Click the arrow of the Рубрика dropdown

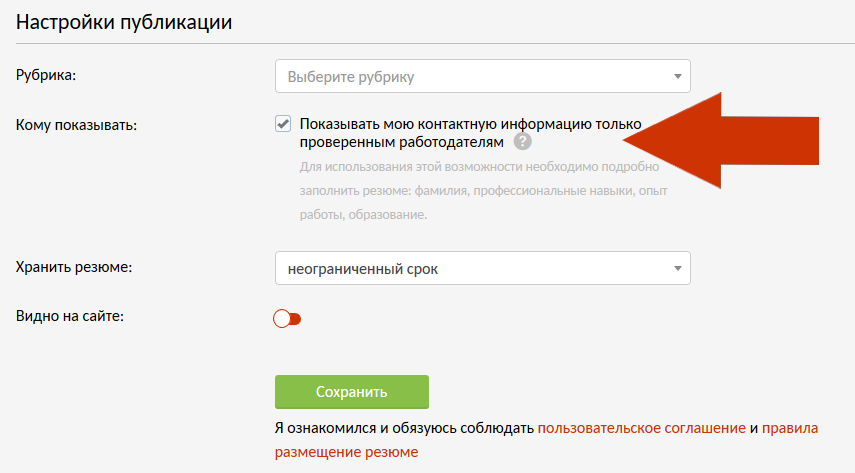click(677, 76)
